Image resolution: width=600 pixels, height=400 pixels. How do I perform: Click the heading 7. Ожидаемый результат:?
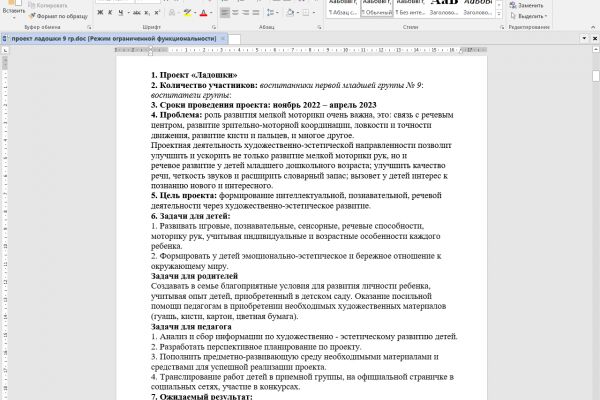pos(202,396)
